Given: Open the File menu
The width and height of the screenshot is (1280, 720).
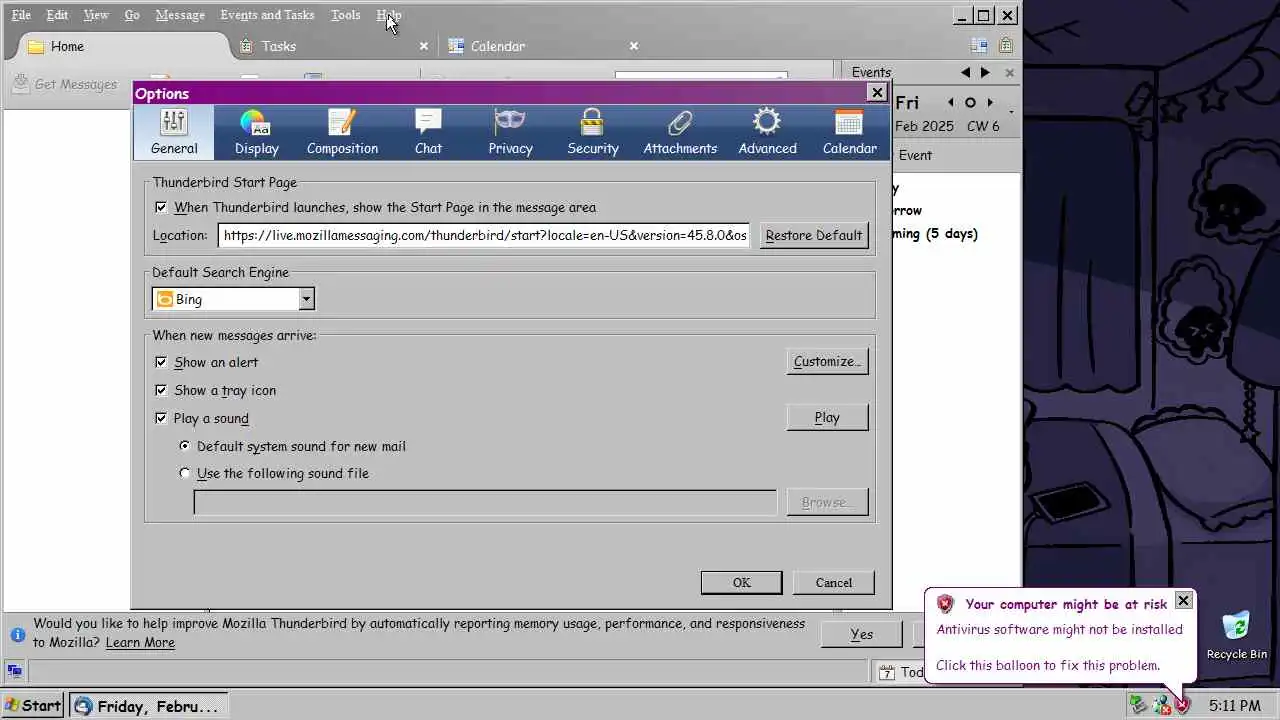Looking at the screenshot, I should click(x=21, y=15).
